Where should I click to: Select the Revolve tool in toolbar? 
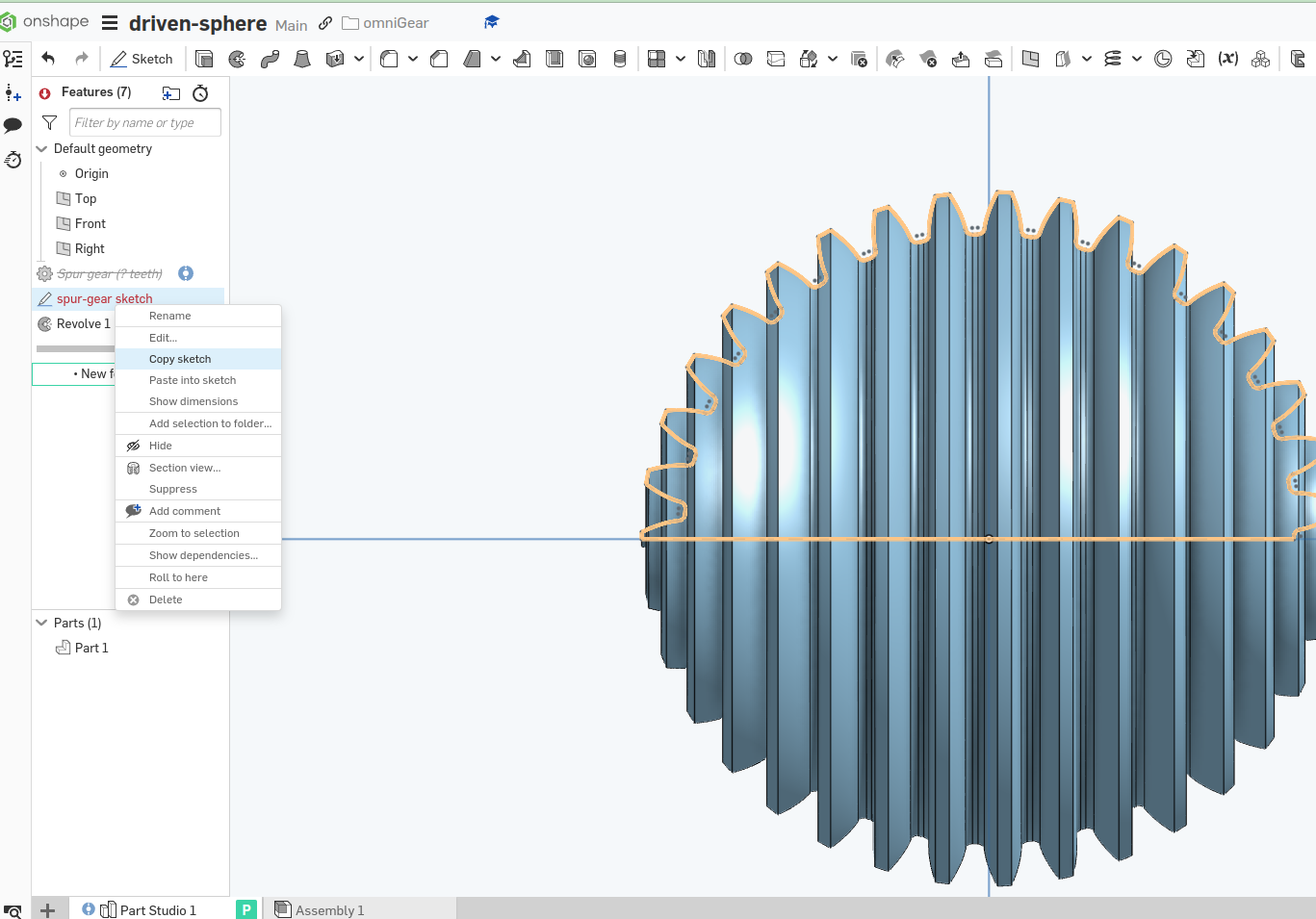(x=237, y=59)
